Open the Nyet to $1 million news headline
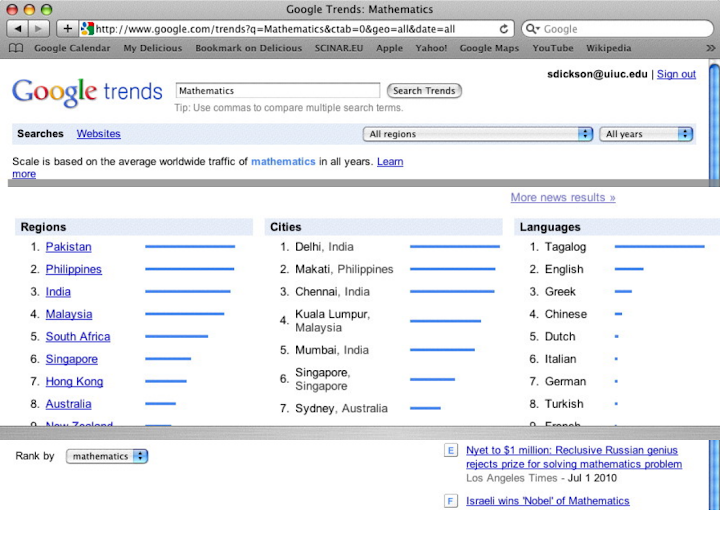The image size is (720, 540). (x=574, y=457)
